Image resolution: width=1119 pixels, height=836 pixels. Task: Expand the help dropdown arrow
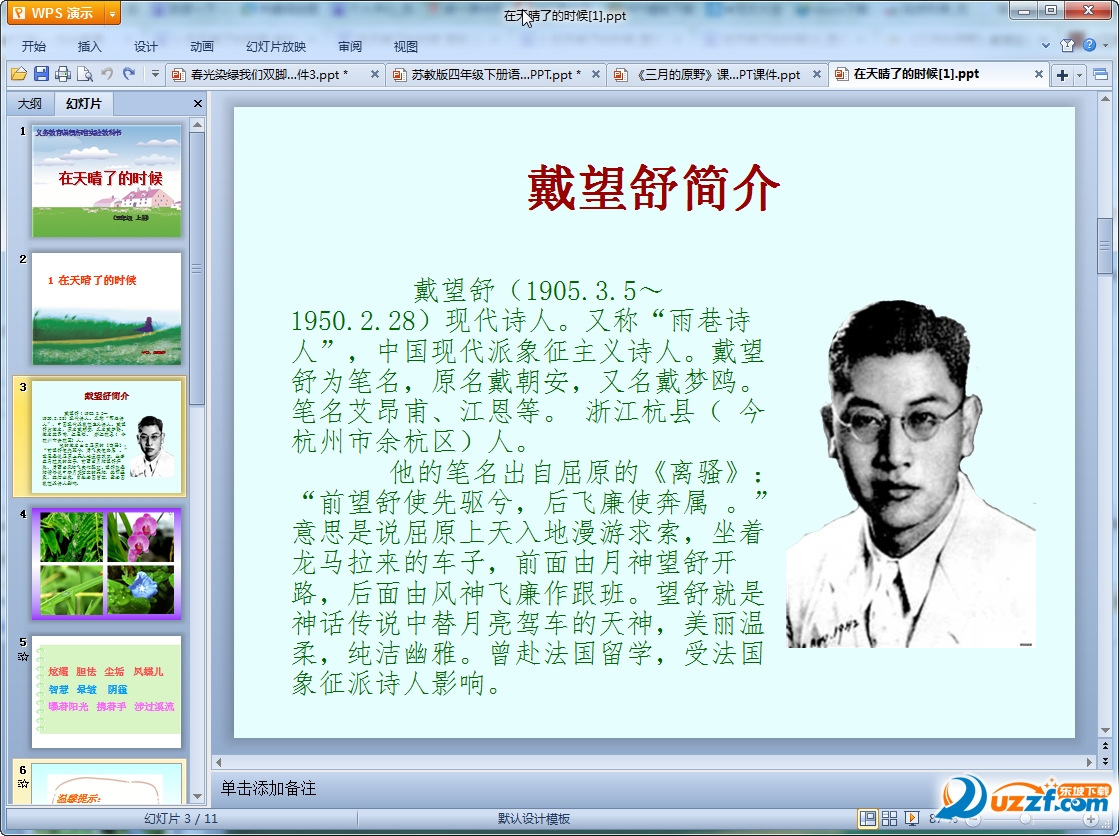[x=1106, y=46]
